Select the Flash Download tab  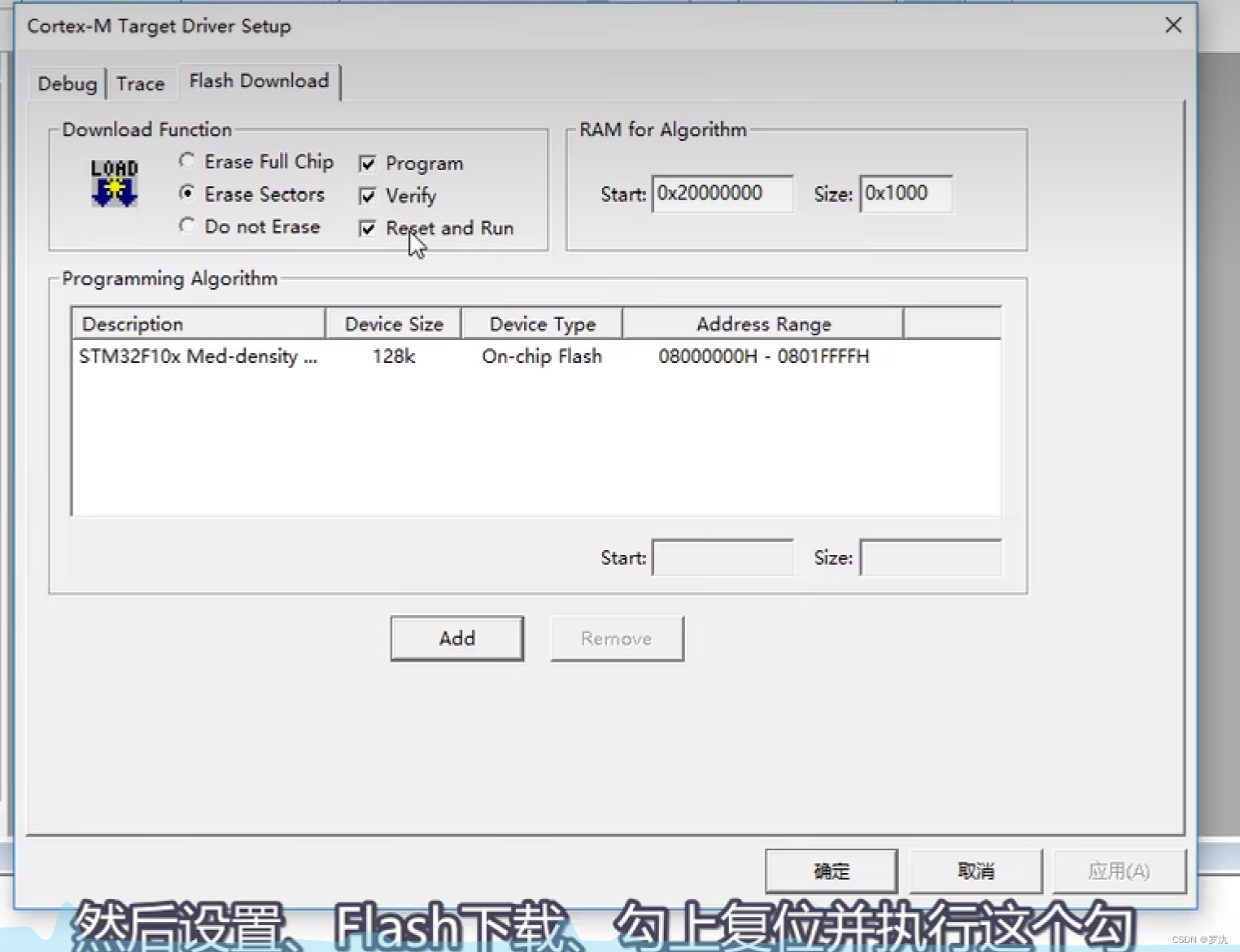pyautogui.click(x=260, y=81)
